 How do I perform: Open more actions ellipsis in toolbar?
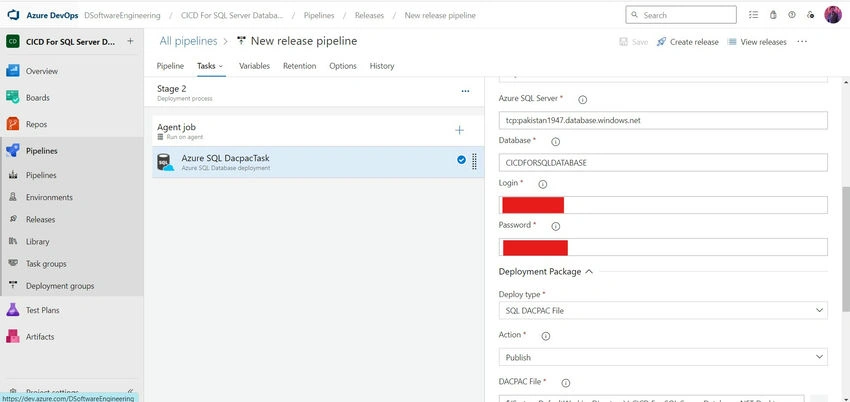(802, 42)
